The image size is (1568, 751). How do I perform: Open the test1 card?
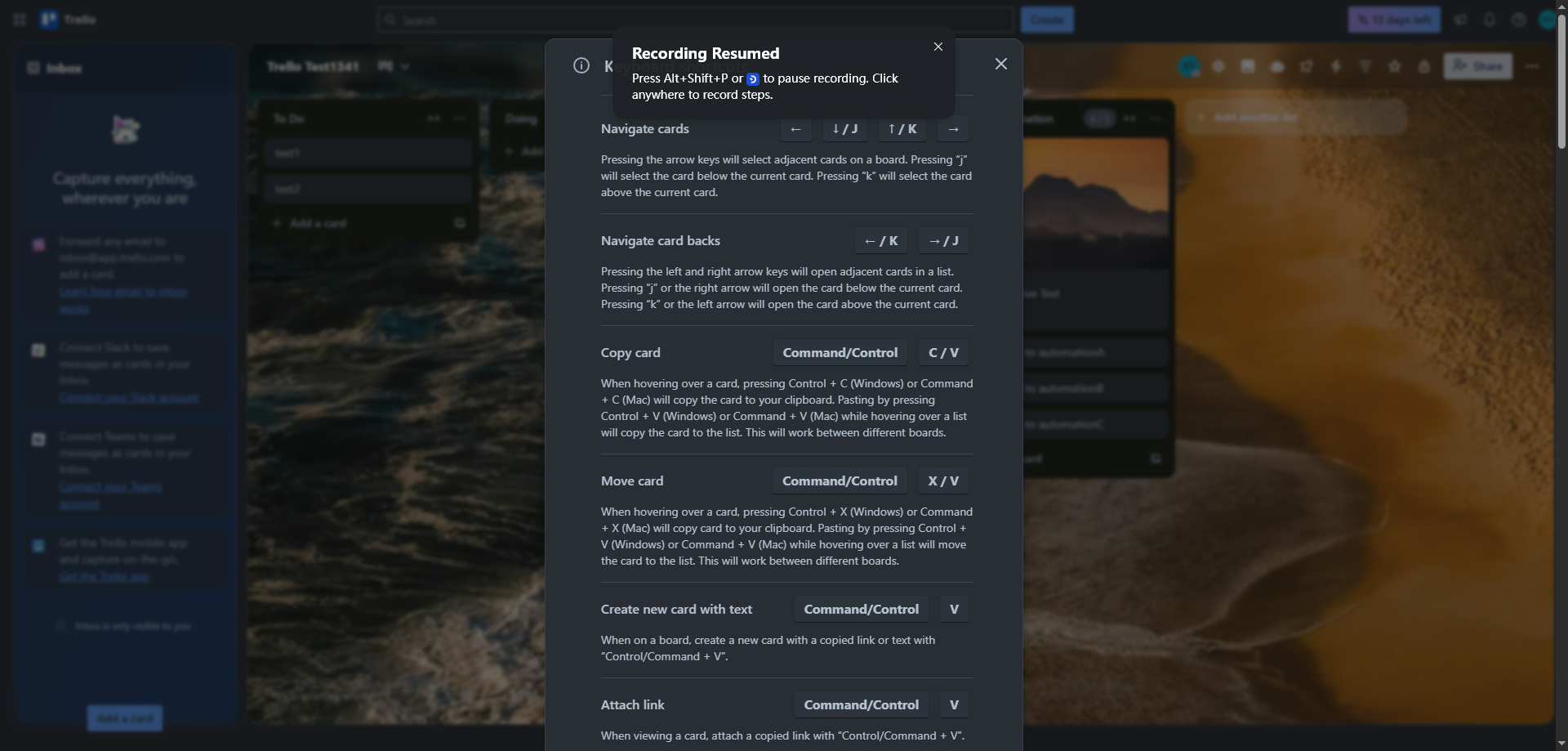click(368, 153)
